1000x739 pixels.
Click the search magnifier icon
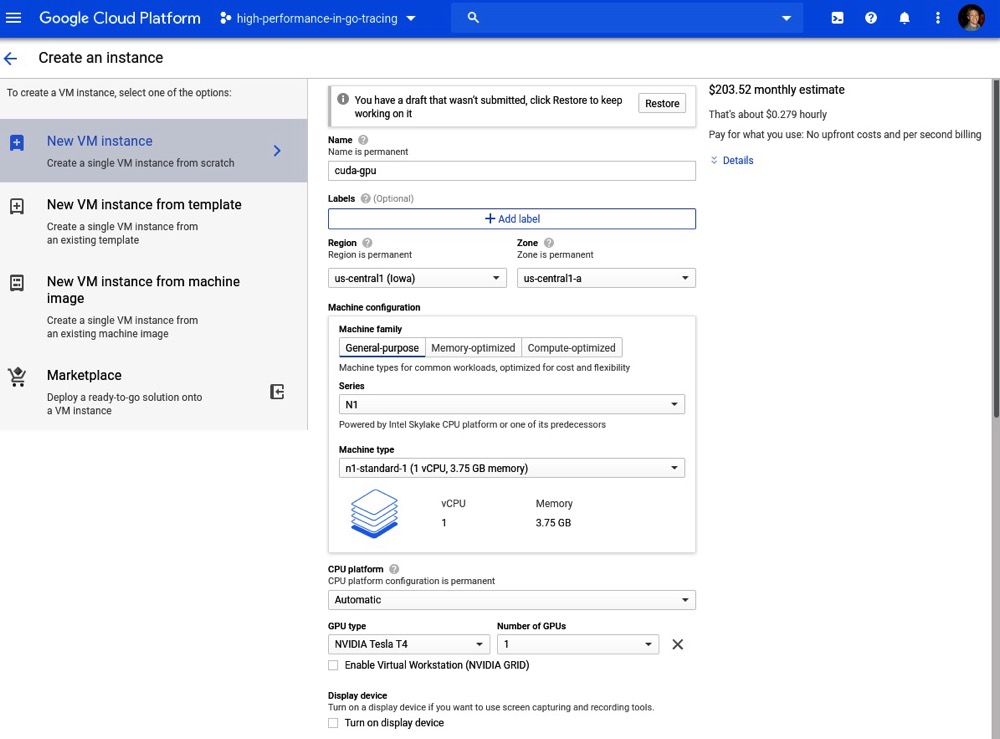tap(473, 18)
